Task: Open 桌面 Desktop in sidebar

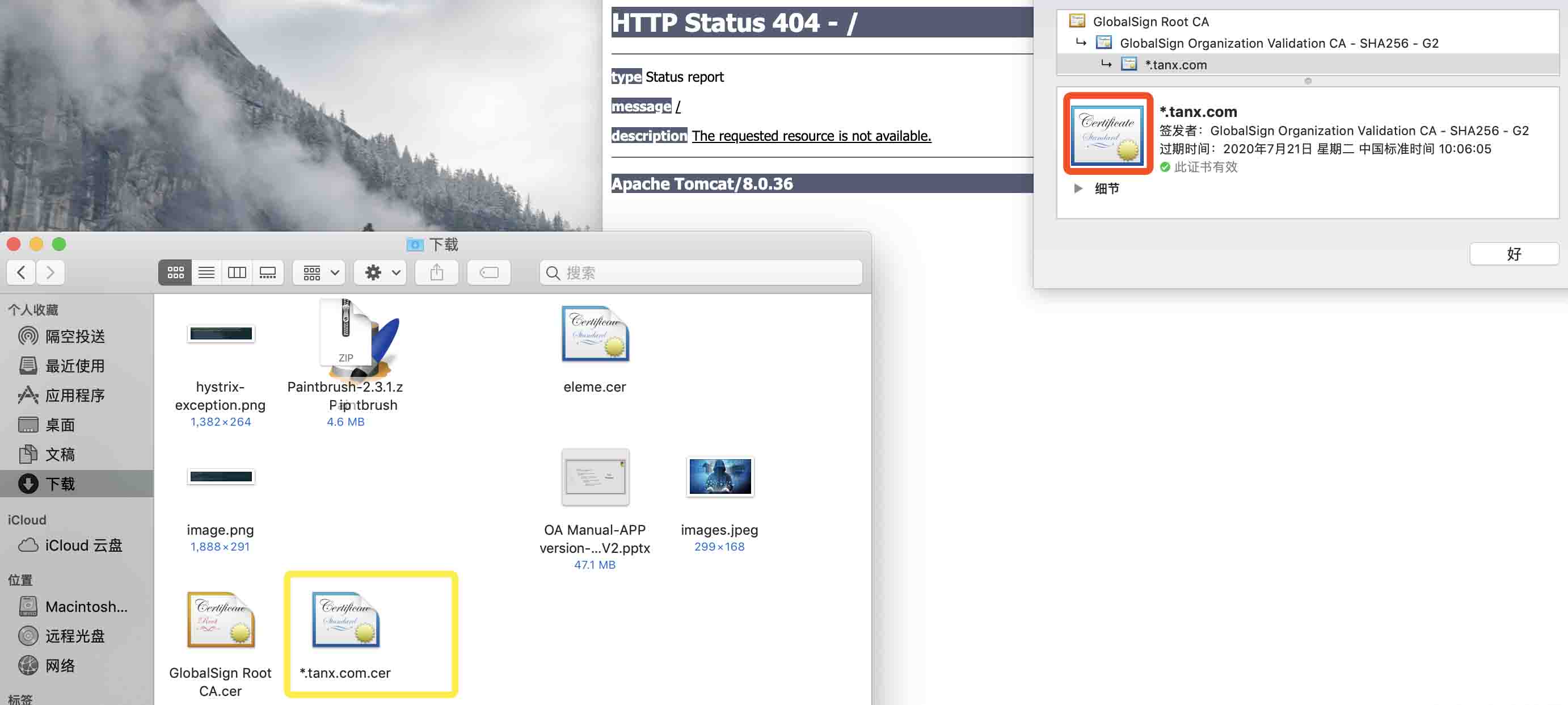Action: click(x=77, y=425)
